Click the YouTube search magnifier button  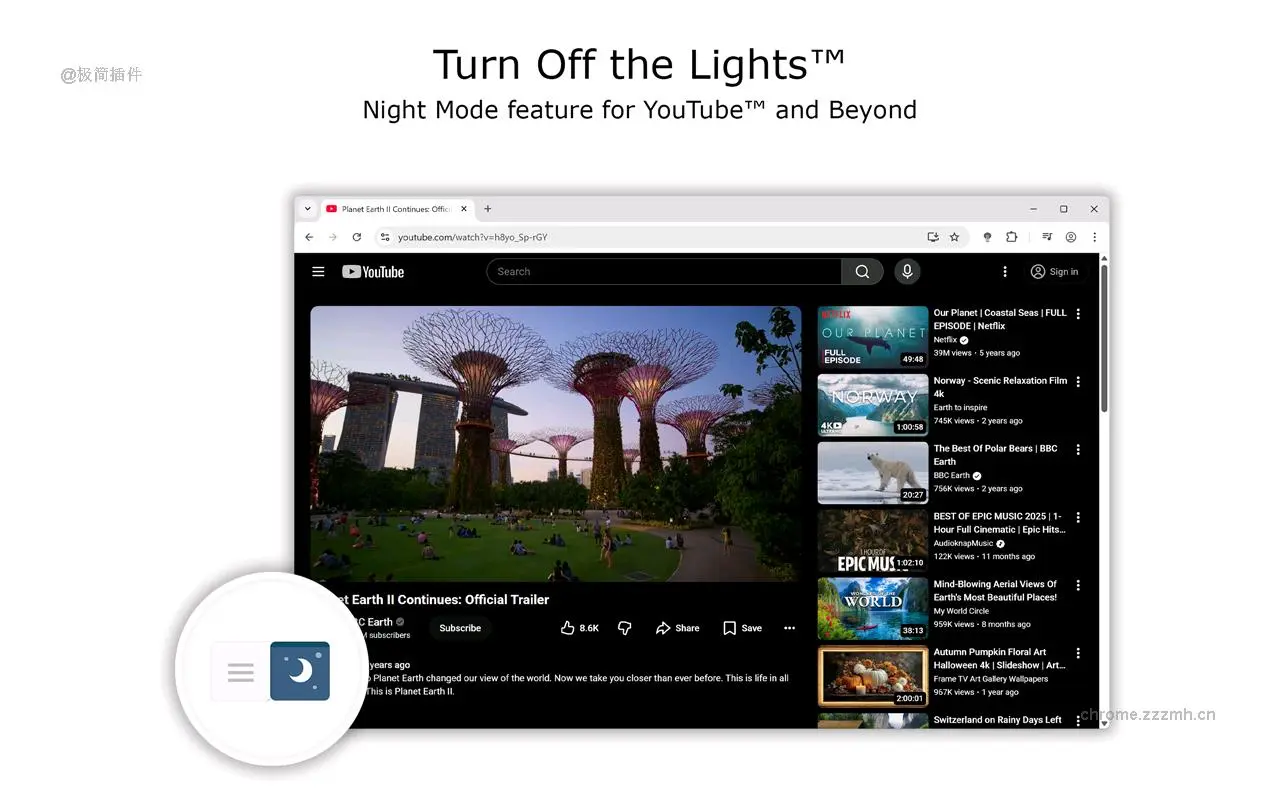[862, 272]
